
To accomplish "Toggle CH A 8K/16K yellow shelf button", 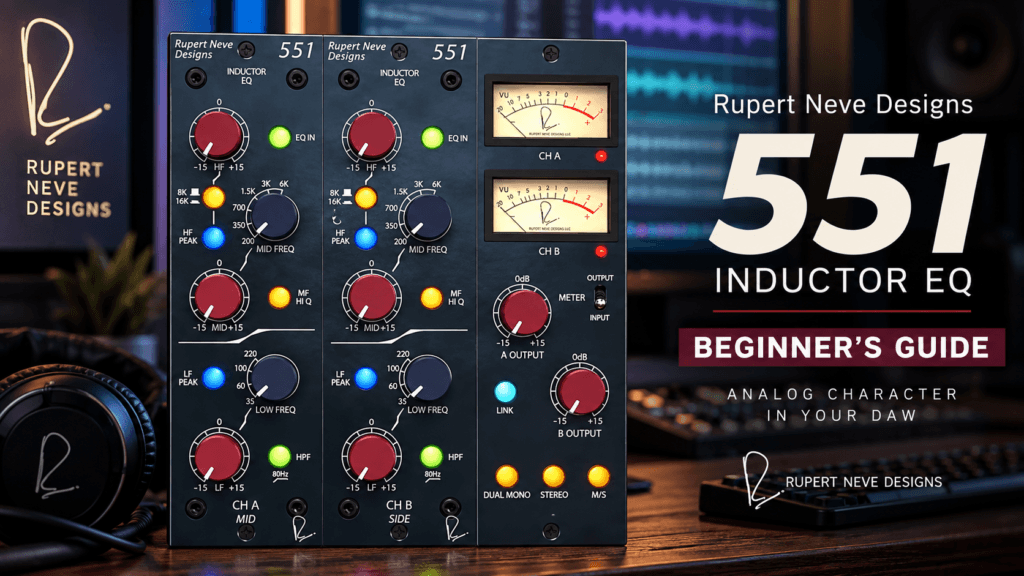I will [214, 197].
